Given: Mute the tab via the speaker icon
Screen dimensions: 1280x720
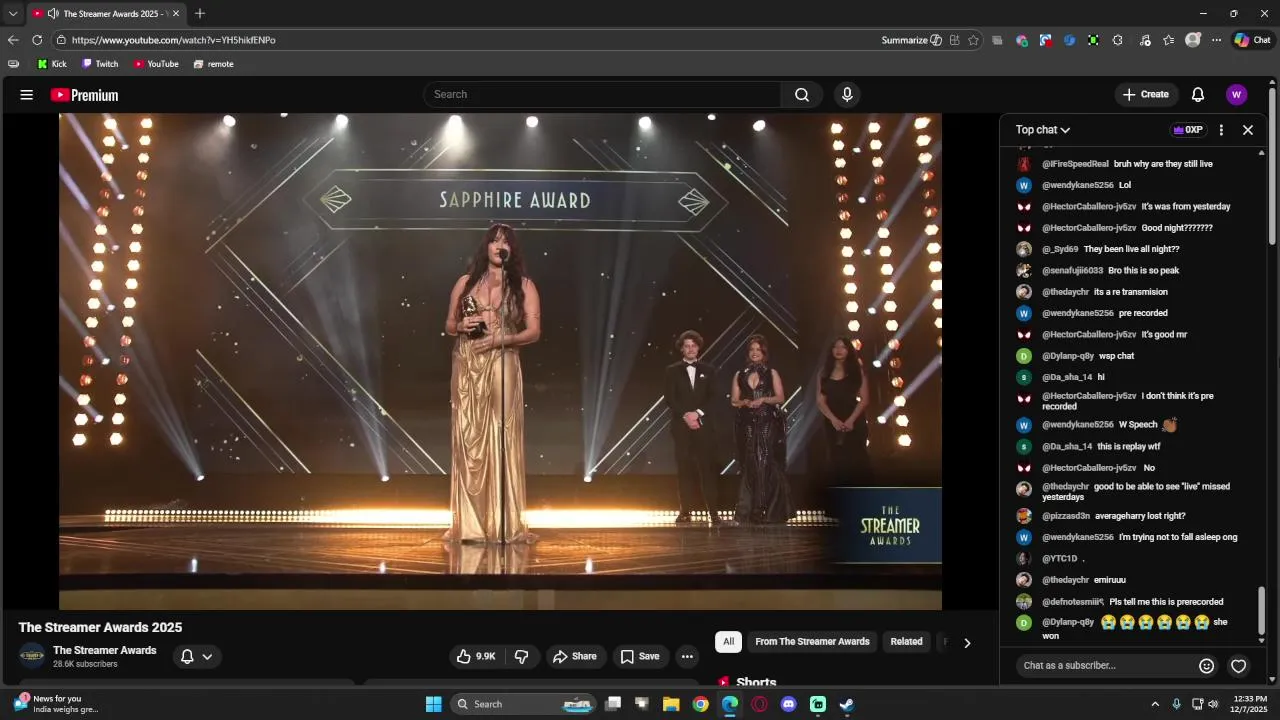Looking at the screenshot, I should [52, 14].
